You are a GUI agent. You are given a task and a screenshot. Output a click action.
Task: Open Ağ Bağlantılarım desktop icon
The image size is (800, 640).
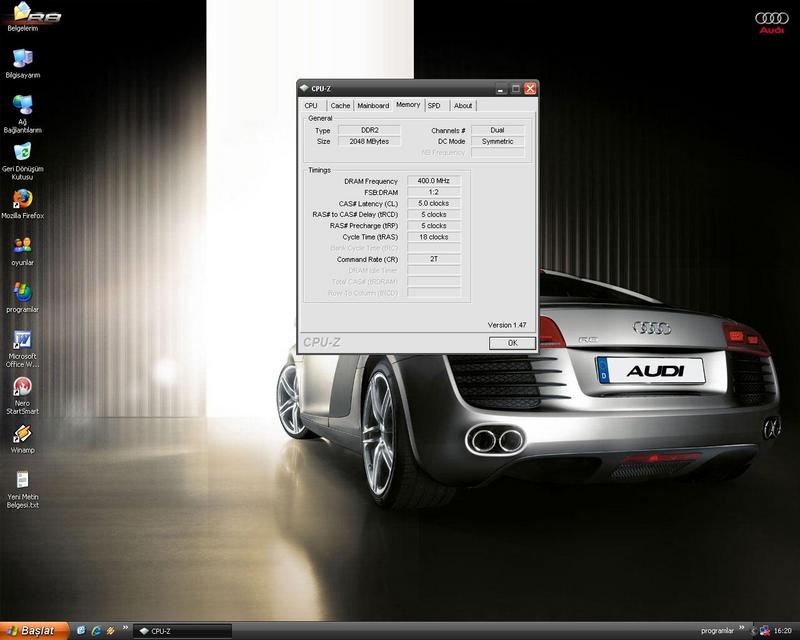tap(22, 114)
